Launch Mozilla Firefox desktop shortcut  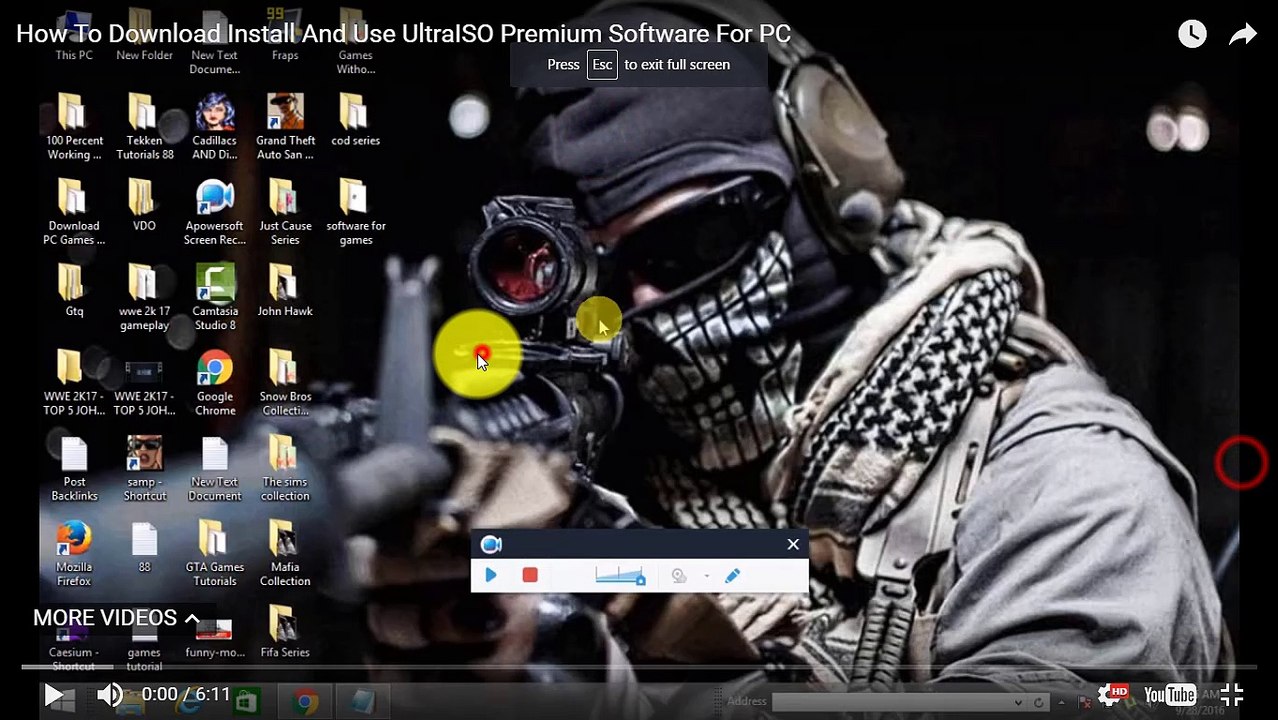coord(74,553)
